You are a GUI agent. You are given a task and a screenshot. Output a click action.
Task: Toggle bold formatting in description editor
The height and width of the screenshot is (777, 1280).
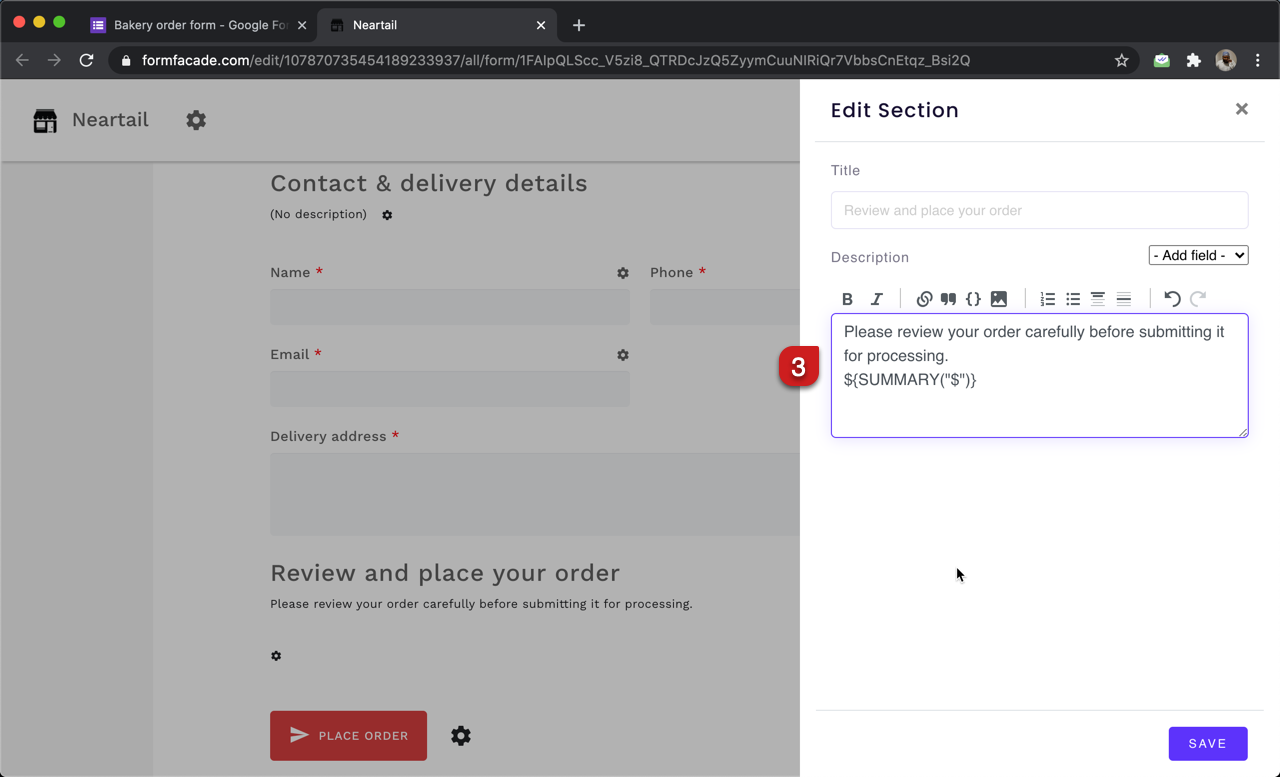(847, 299)
